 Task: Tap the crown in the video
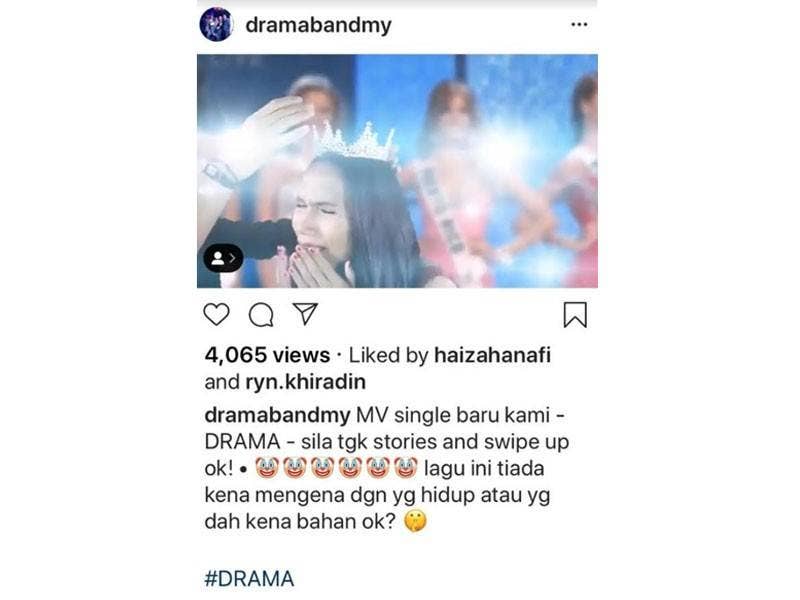tap(357, 141)
